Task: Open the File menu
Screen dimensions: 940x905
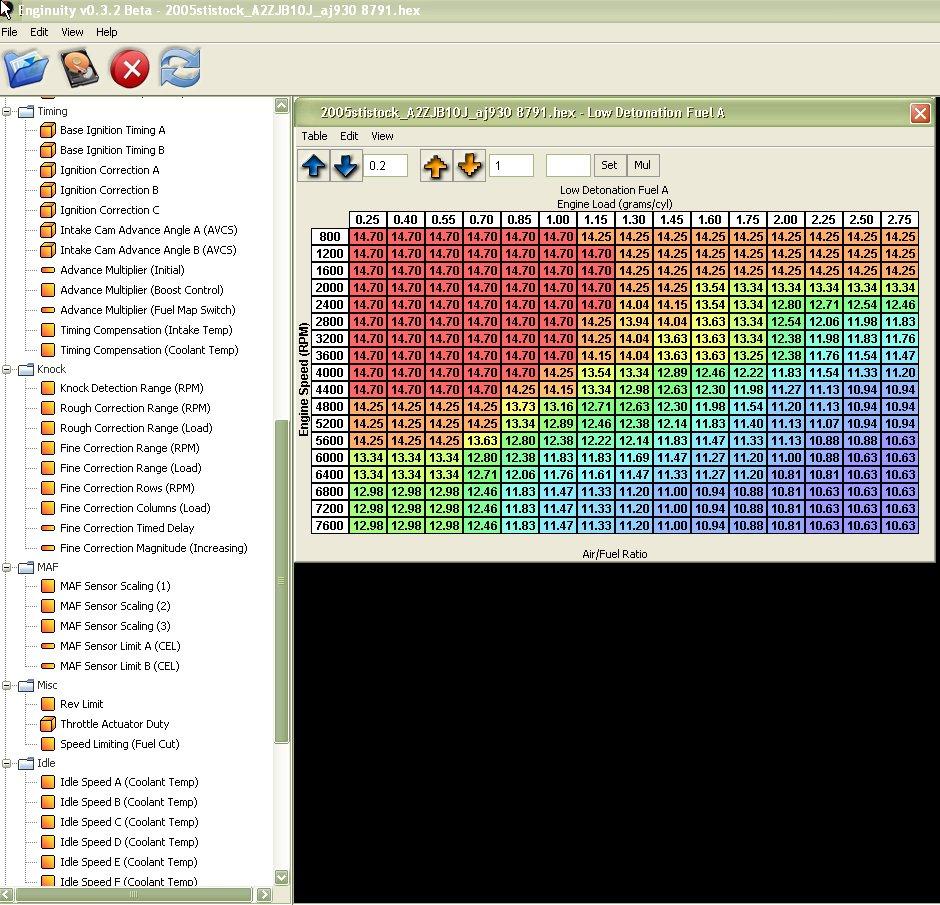Action: tap(9, 32)
